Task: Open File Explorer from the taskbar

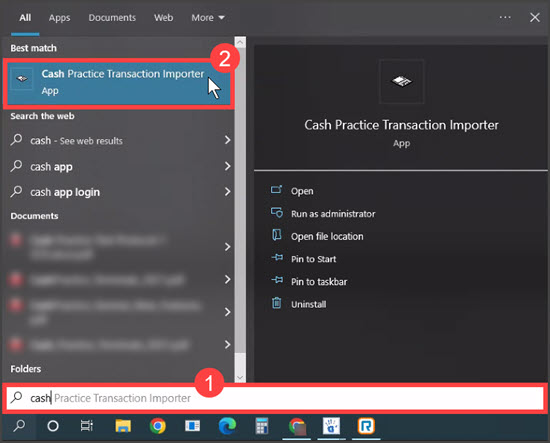Action: pos(123,426)
